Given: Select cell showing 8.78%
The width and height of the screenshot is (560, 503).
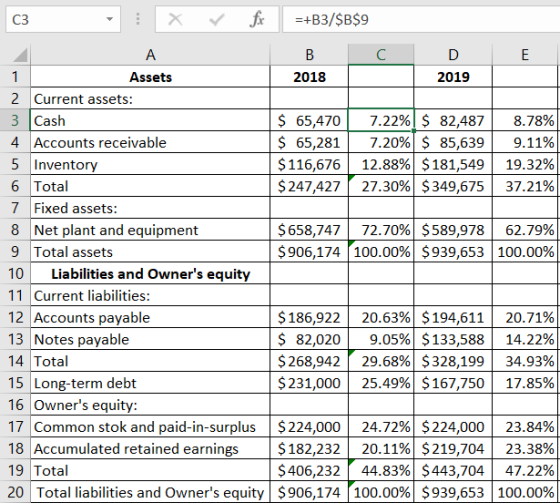Looking at the screenshot, I should pos(524,120).
